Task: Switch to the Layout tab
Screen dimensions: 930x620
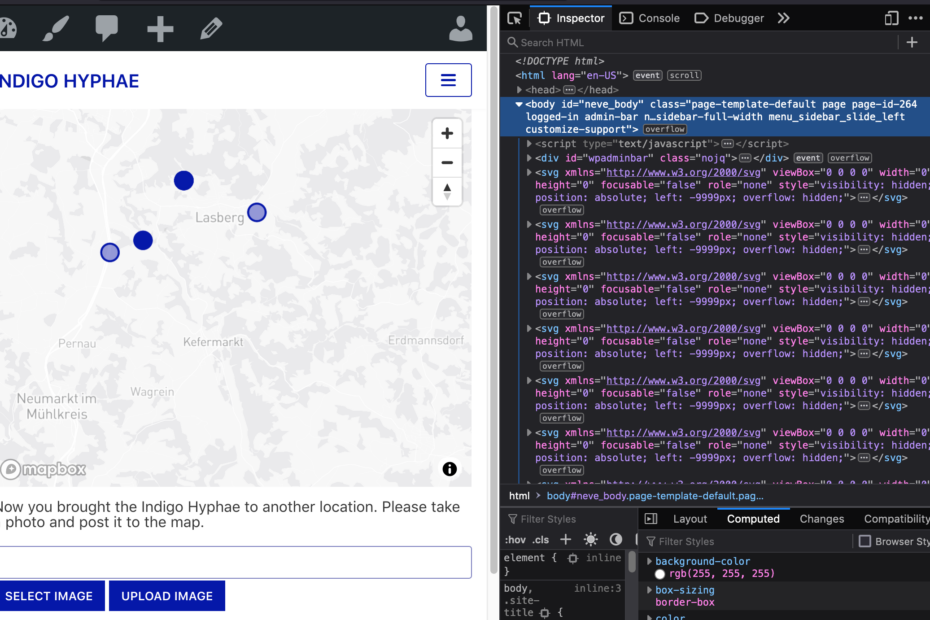Action: 690,519
